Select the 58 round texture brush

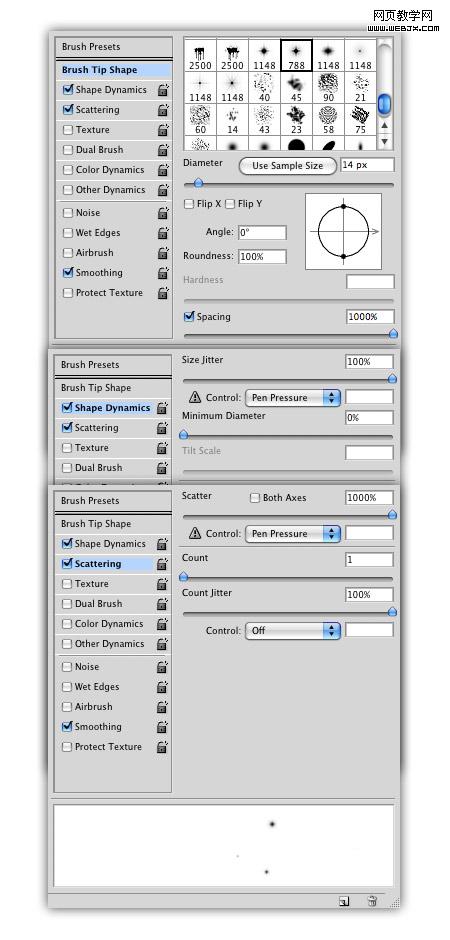328,119
